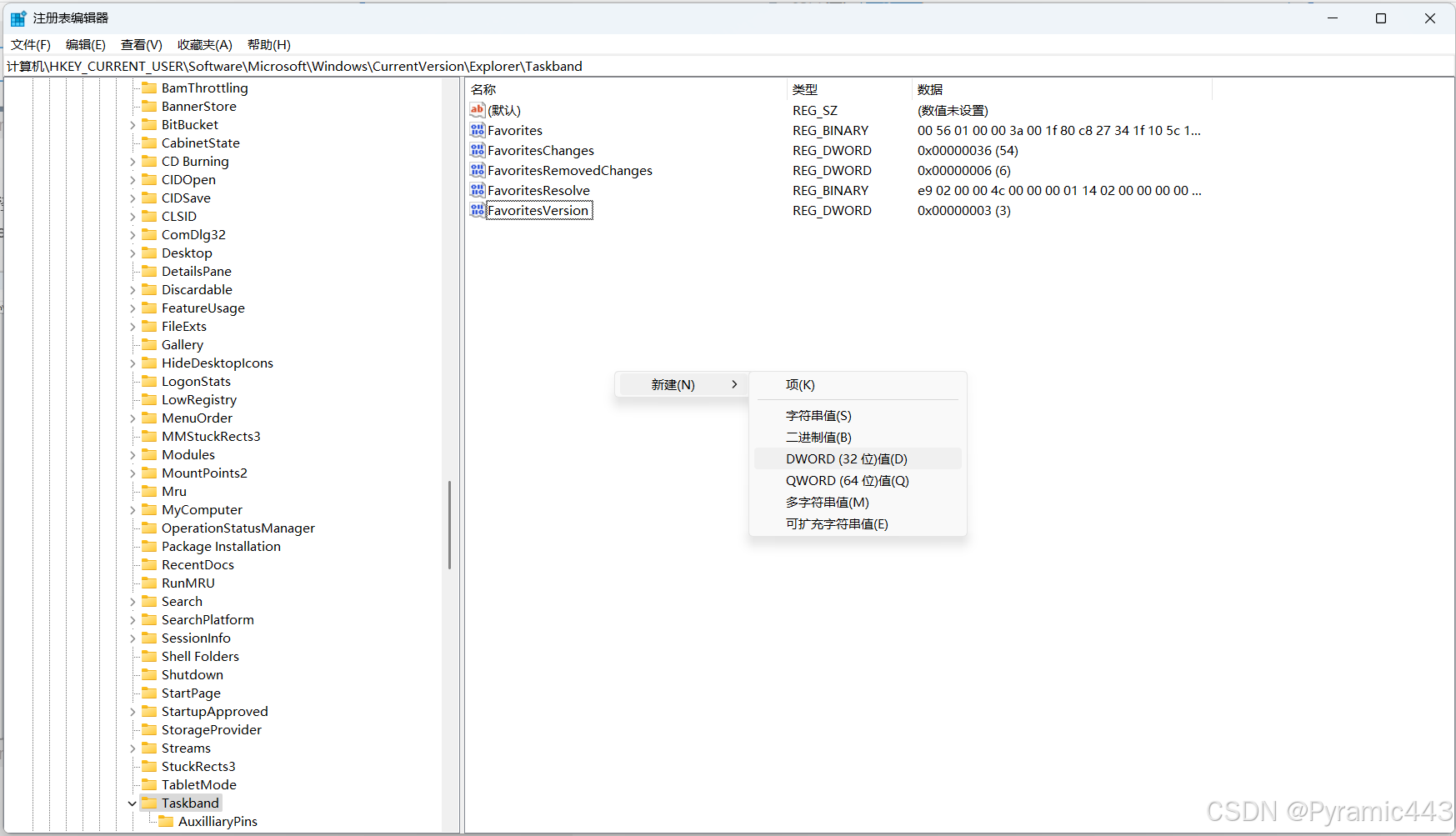Click the Registry Editor app icon in title bar
This screenshot has height=836, width=1456.
pyautogui.click(x=18, y=18)
